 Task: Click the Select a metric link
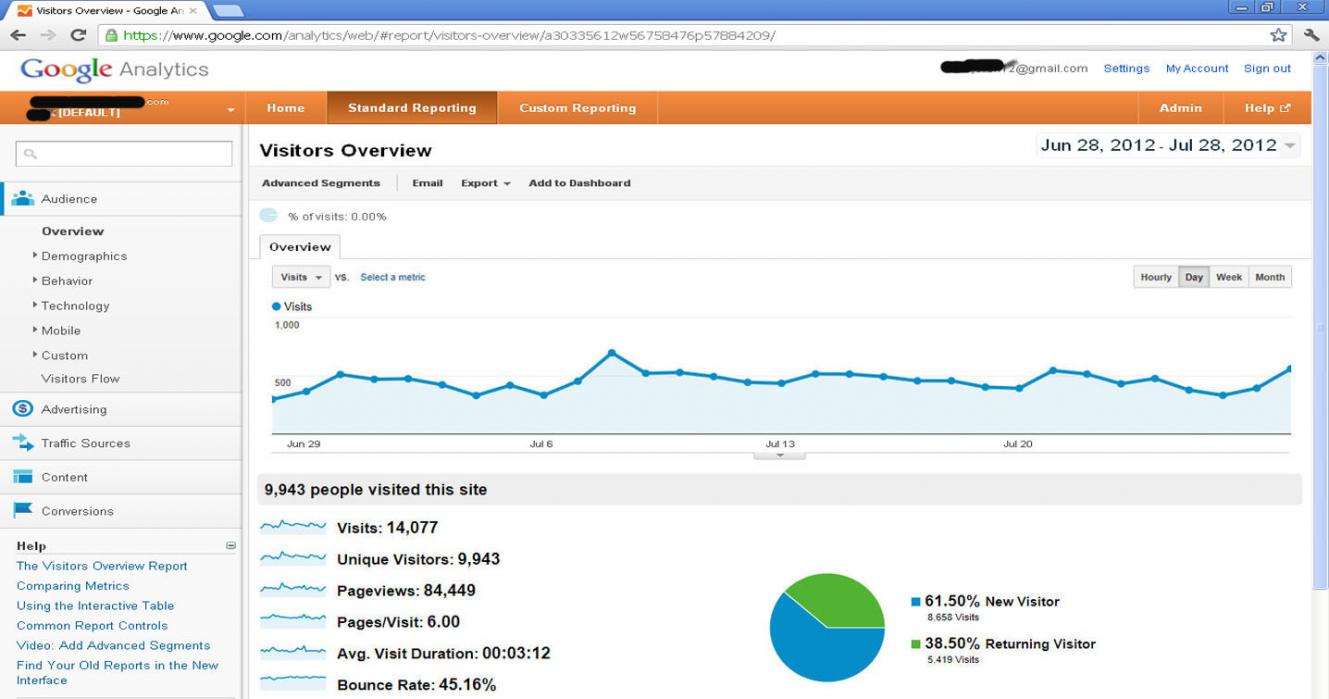[392, 277]
